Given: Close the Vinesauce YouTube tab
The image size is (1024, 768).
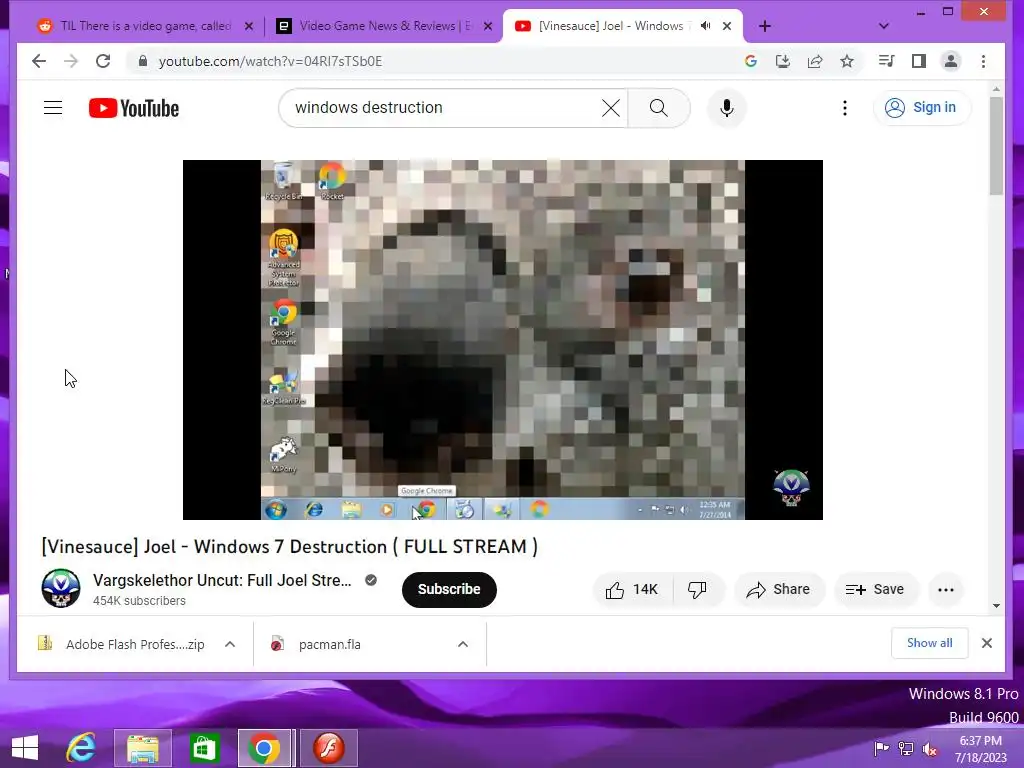Looking at the screenshot, I should click(727, 26).
